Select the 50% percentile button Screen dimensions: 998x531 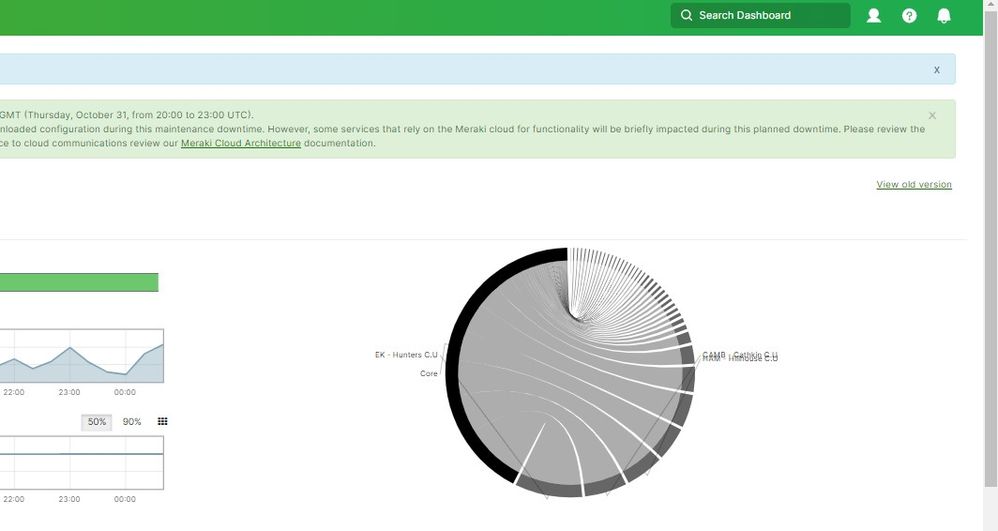pyautogui.click(x=97, y=422)
